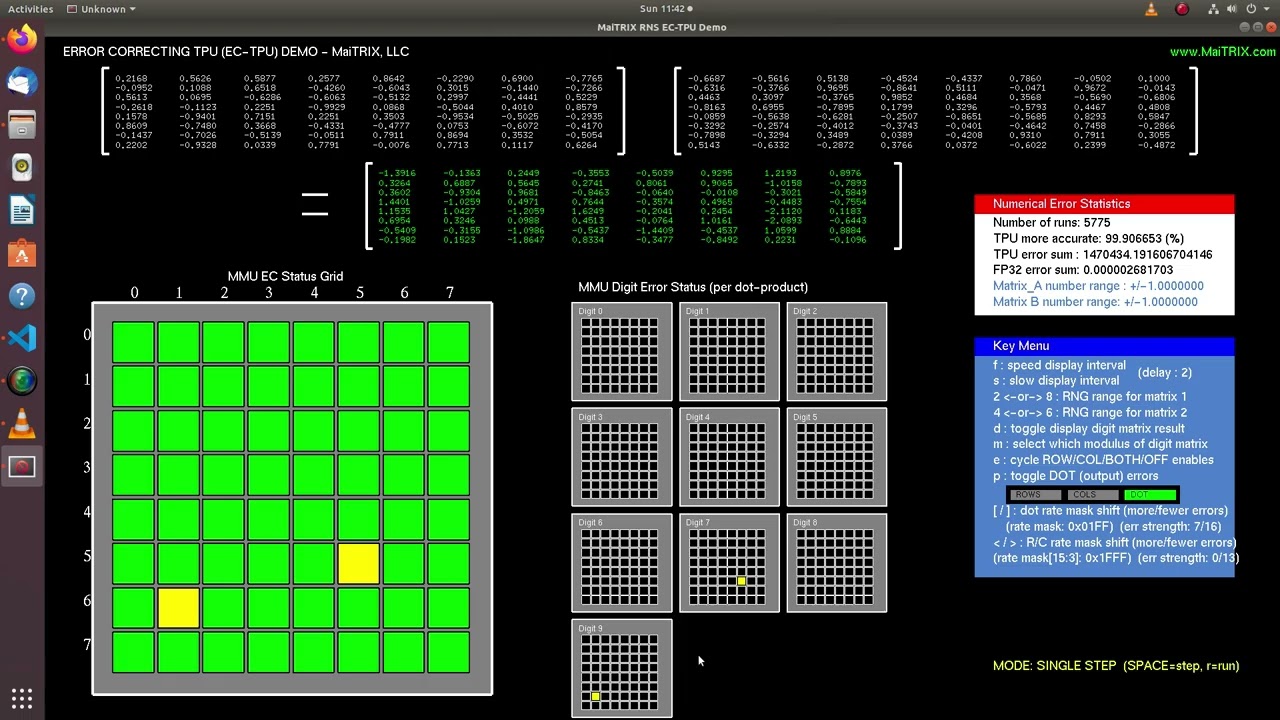Click 'cycle ROW/COL/BOTH/OFF enables' entry
Screen dimensions: 1280x720
pyautogui.click(x=1103, y=460)
